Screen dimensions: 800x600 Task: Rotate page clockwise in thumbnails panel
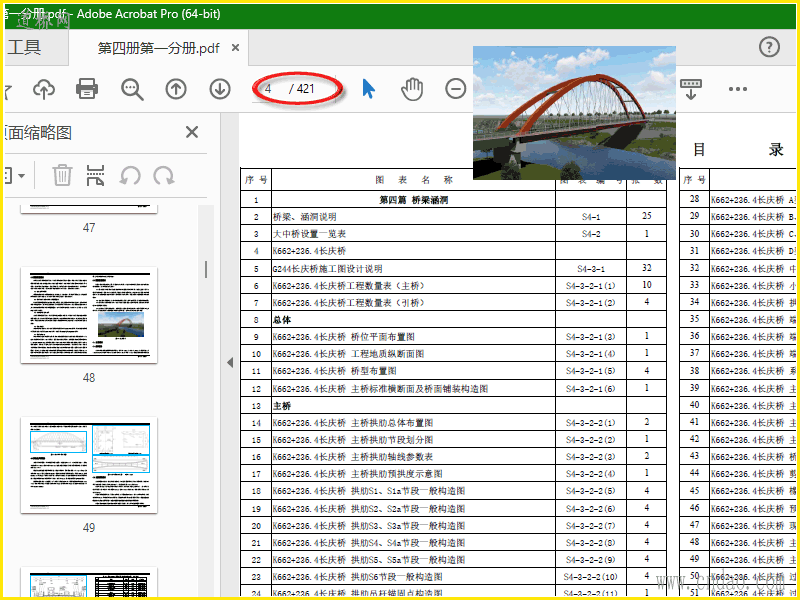point(163,176)
